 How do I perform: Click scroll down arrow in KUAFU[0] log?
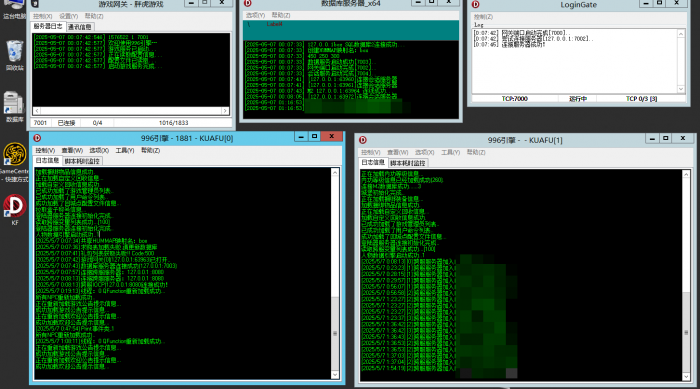(335, 375)
